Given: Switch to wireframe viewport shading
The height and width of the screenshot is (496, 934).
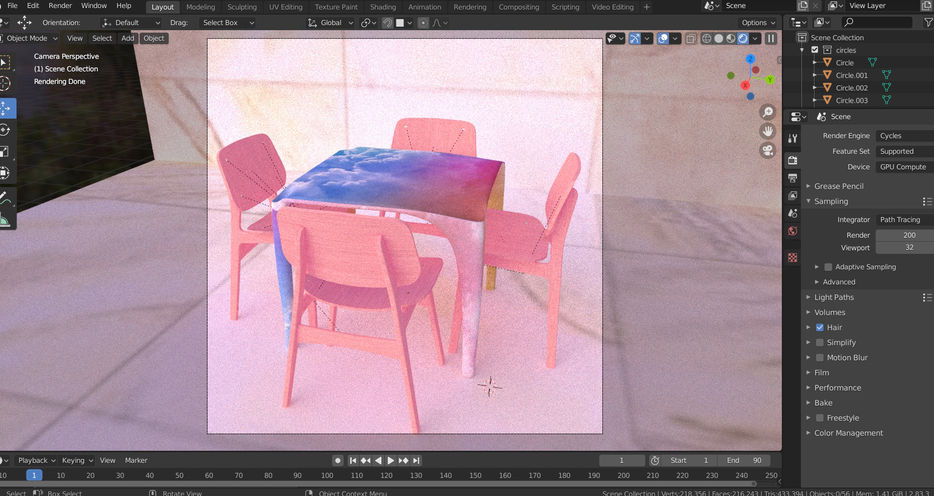Looking at the screenshot, I should [706, 39].
